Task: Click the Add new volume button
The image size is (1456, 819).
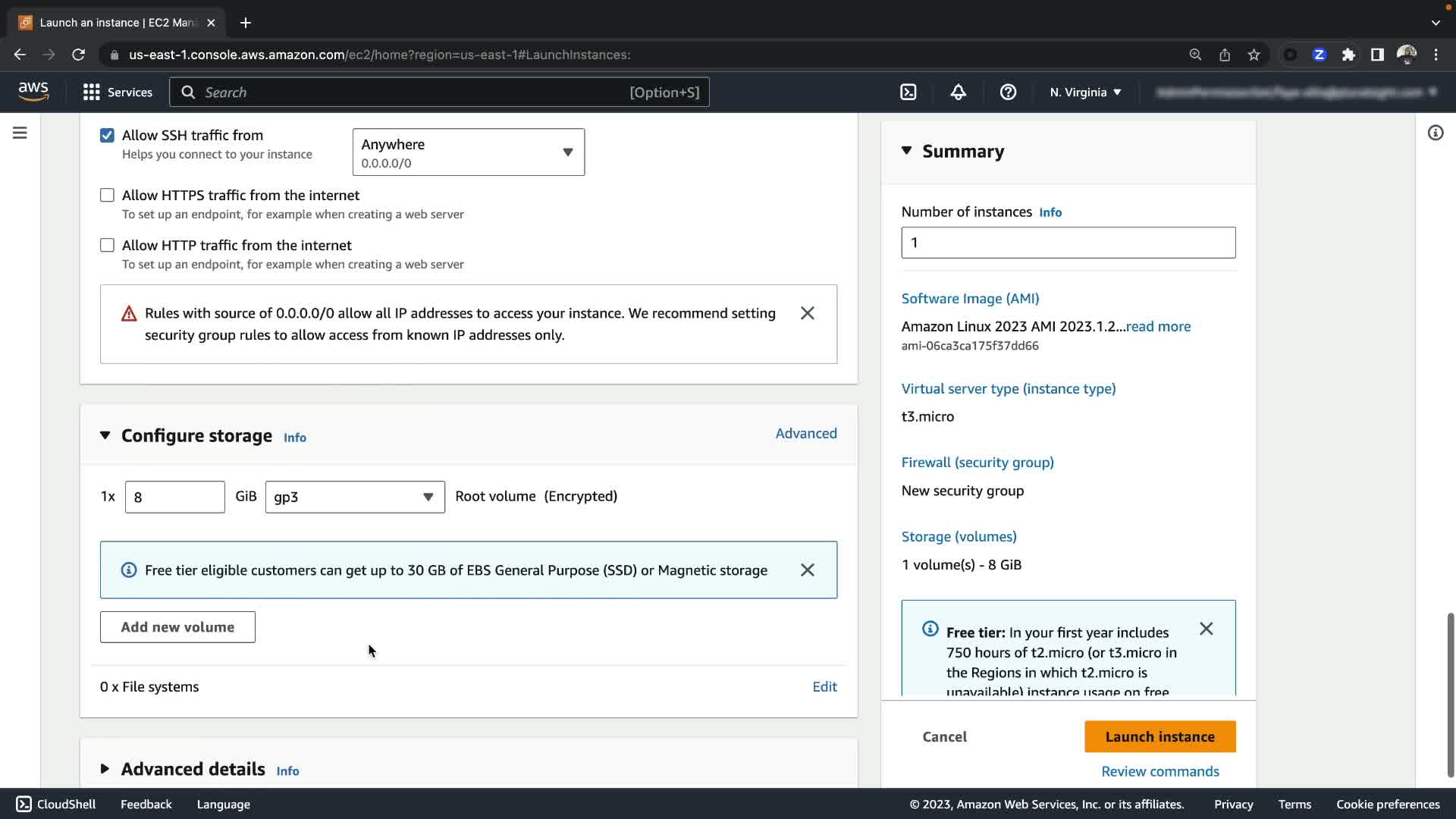Action: (x=177, y=627)
